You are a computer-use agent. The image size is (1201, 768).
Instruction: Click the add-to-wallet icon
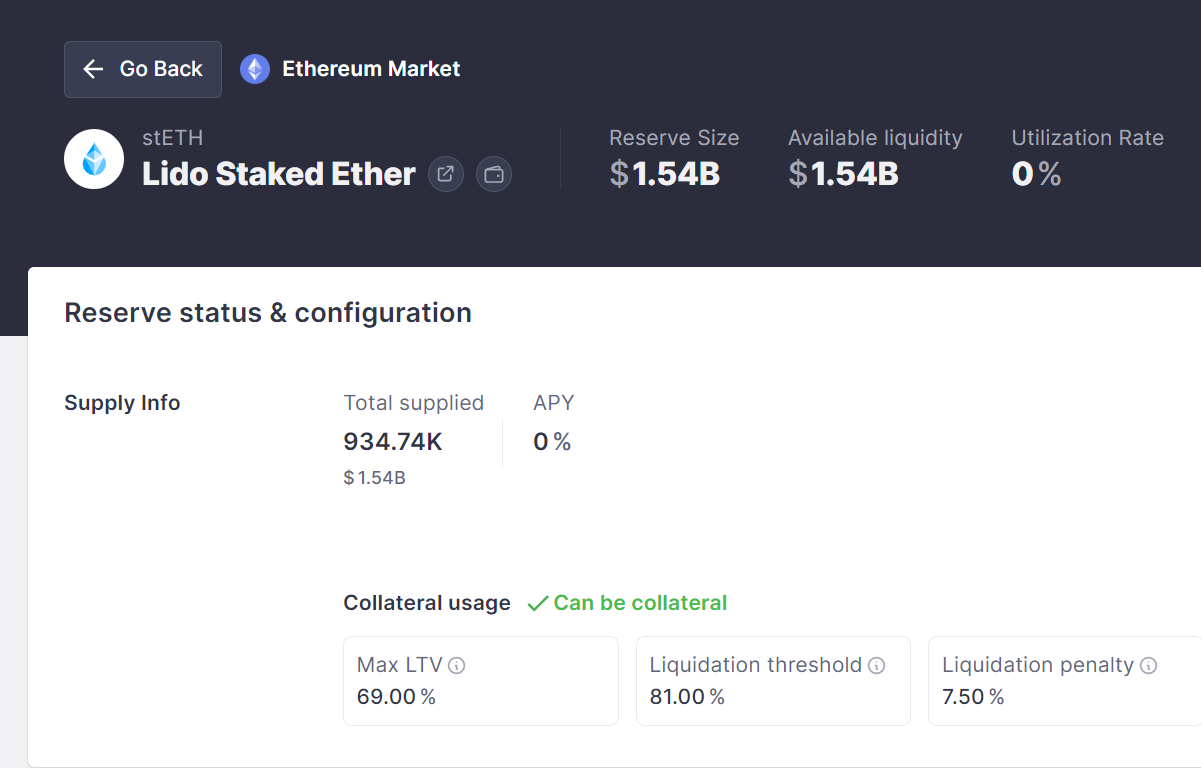point(494,174)
